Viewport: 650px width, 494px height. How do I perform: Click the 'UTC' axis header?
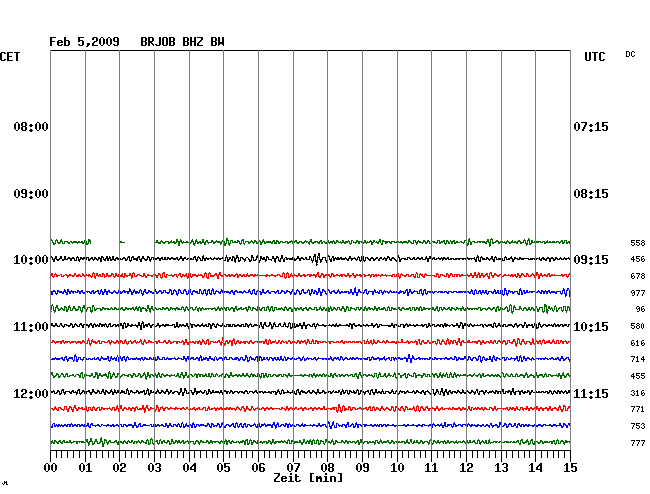tap(594, 57)
